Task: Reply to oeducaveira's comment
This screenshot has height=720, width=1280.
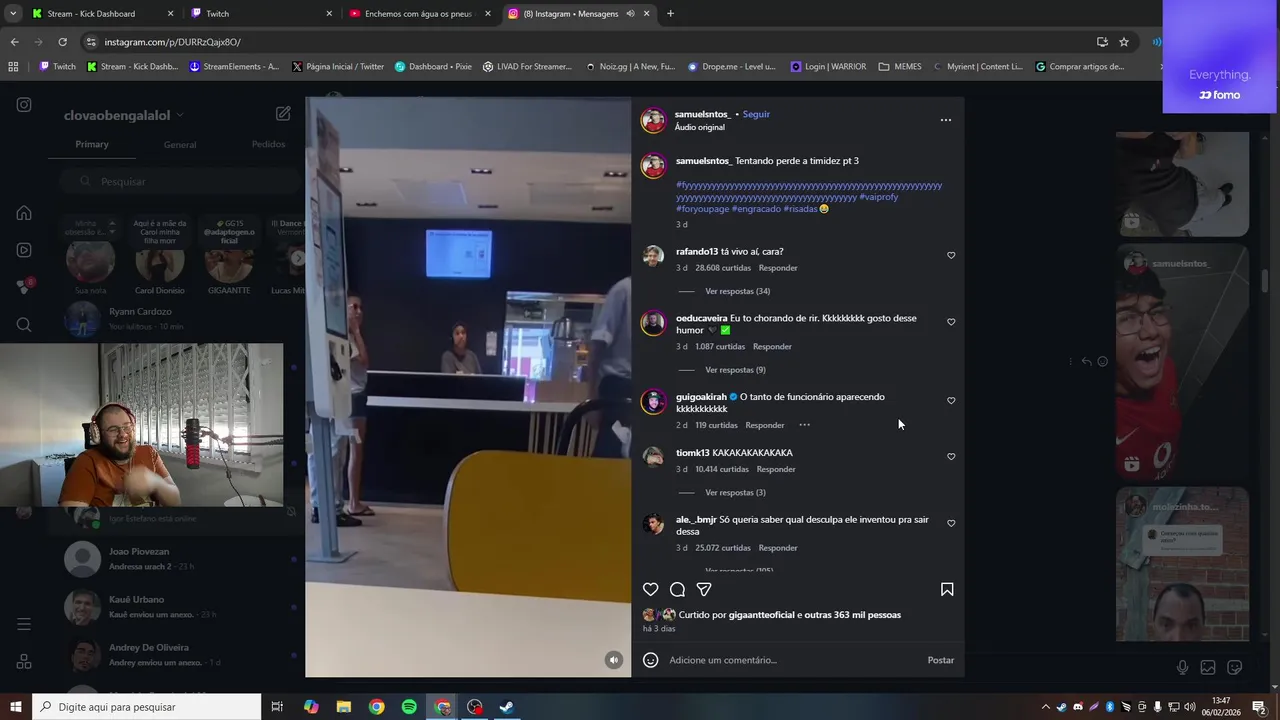Action: pyautogui.click(x=772, y=347)
